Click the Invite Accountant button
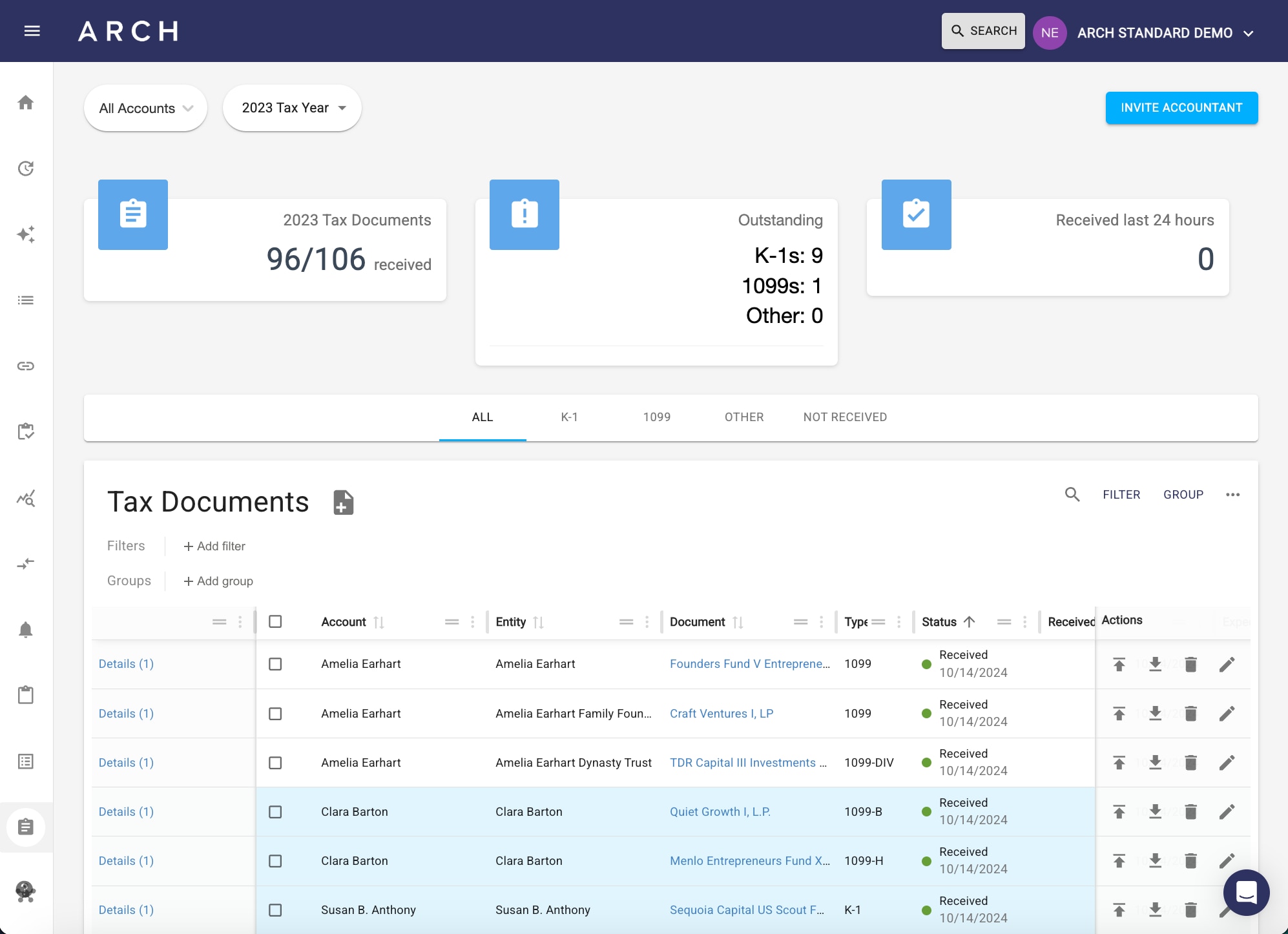1288x934 pixels. tap(1181, 107)
